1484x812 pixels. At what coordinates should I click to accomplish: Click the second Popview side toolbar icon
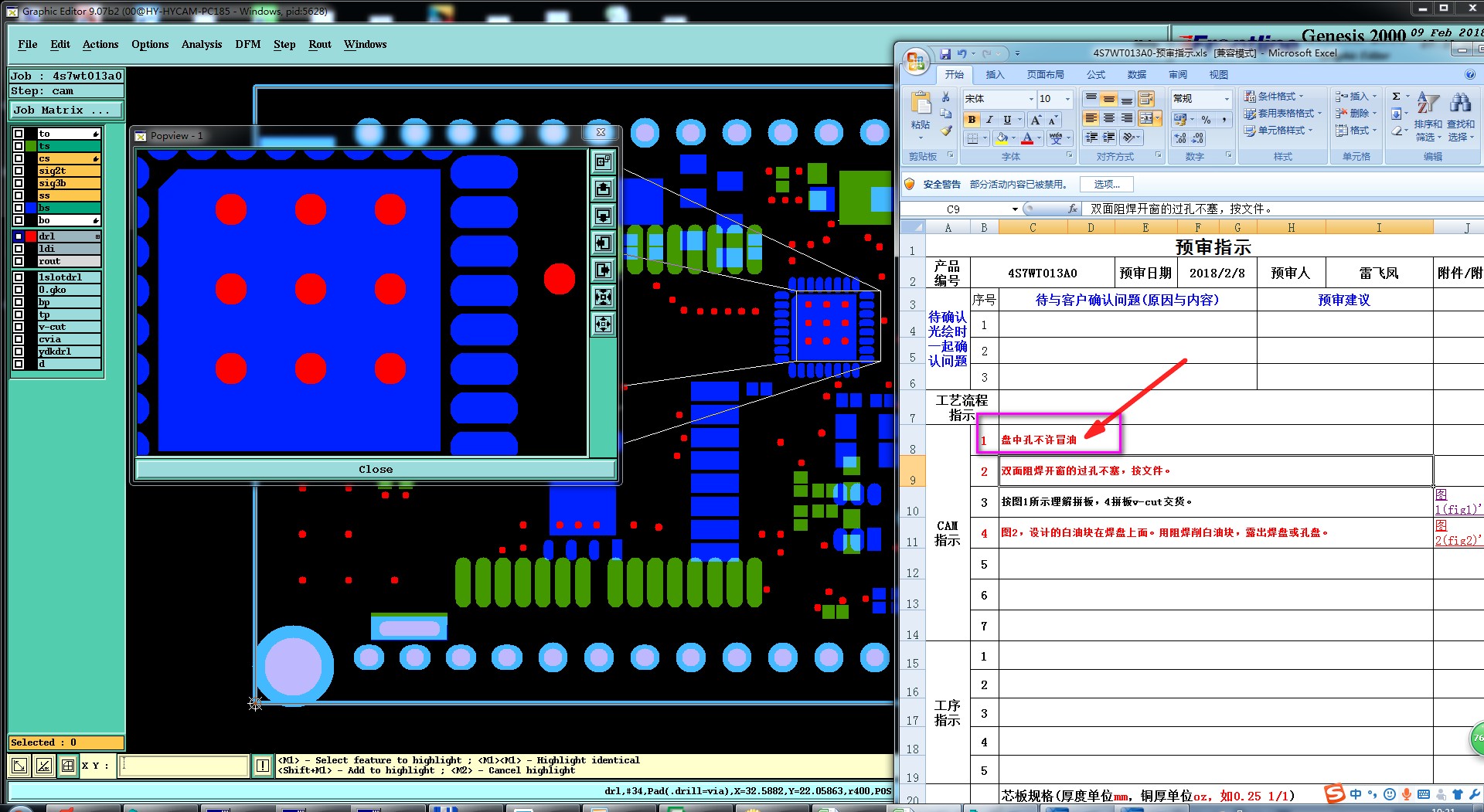[x=603, y=189]
